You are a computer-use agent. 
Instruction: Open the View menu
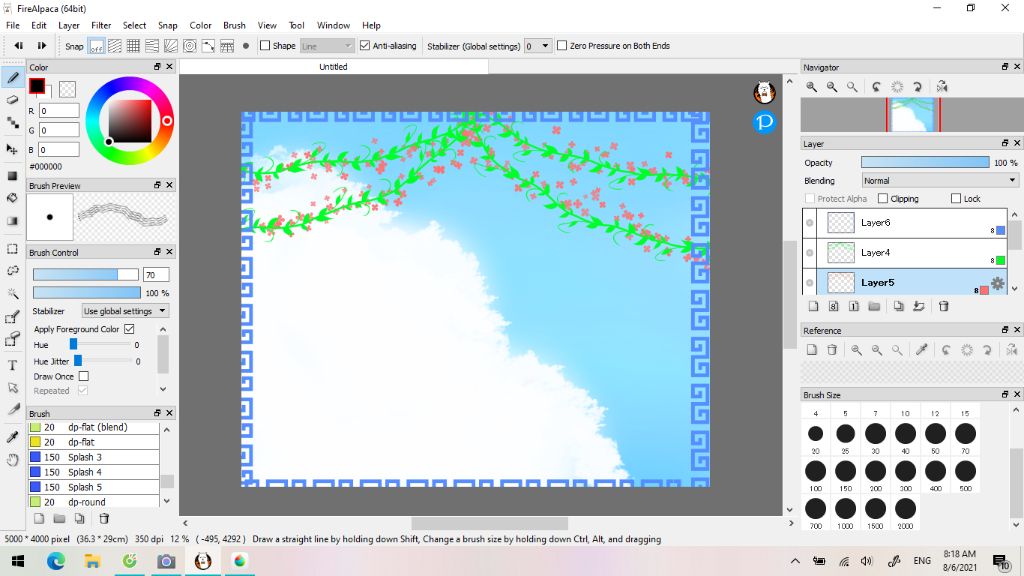pos(267,25)
